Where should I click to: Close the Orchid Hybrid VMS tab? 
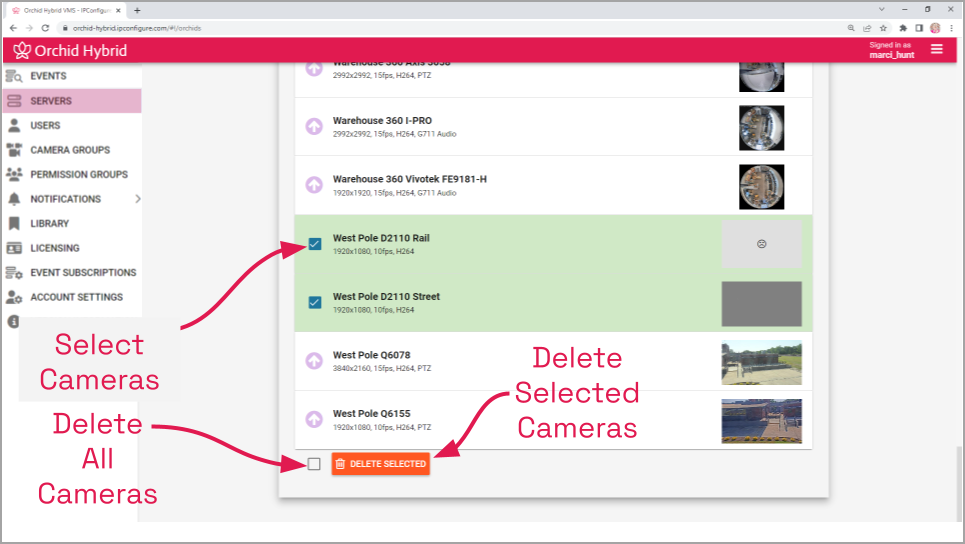[118, 10]
